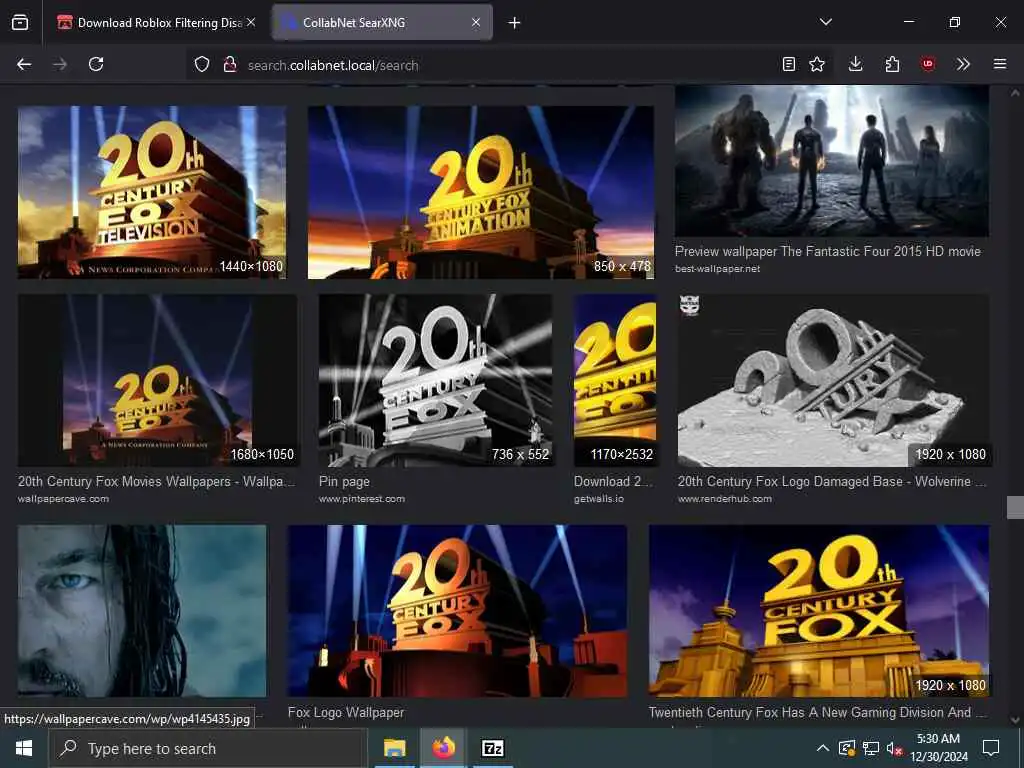The image size is (1024, 768).
Task: Toggle reader view icon
Action: click(x=789, y=65)
